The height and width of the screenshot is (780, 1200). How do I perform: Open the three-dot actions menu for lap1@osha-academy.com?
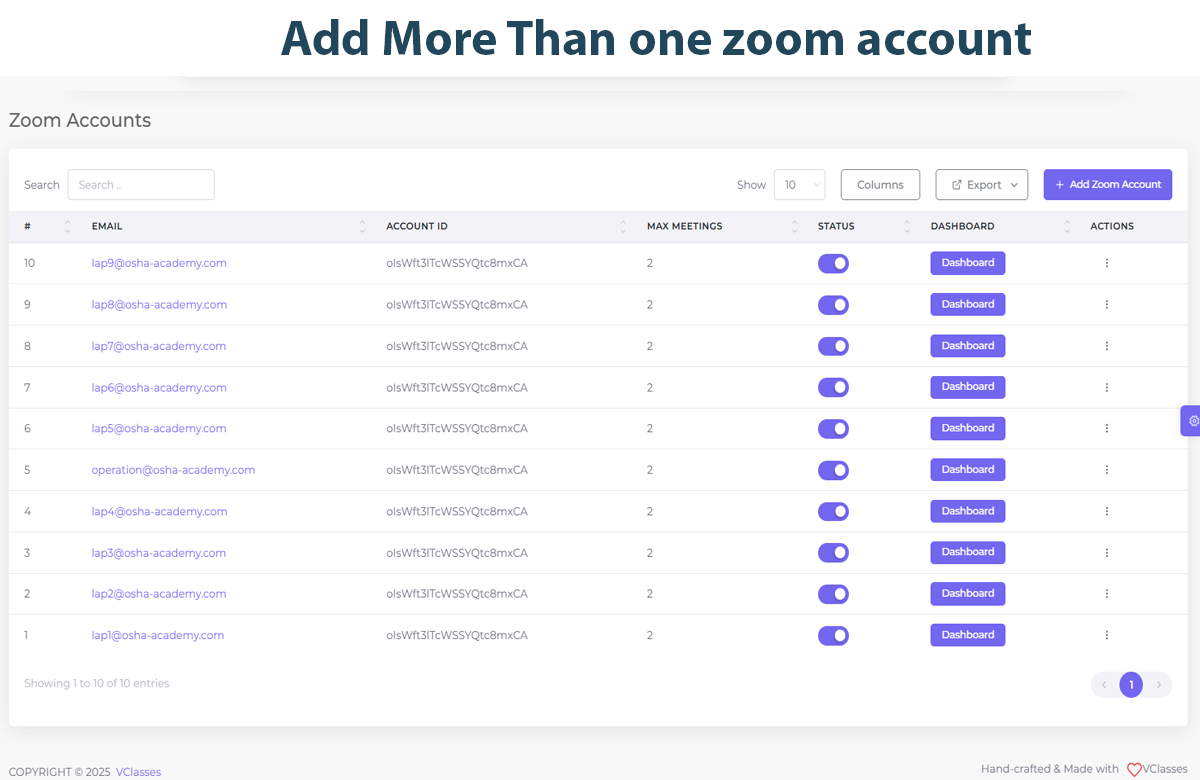click(1106, 635)
